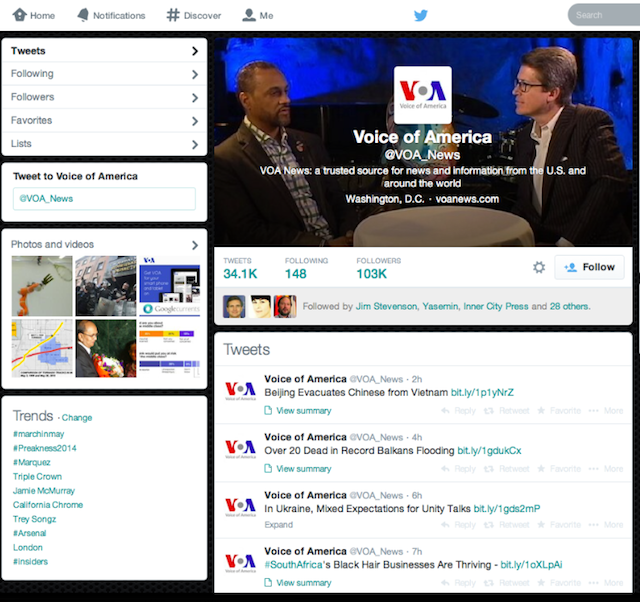Favorite the Ukraine Unity Talks tweet
This screenshot has height=602, width=640.
coord(559,525)
